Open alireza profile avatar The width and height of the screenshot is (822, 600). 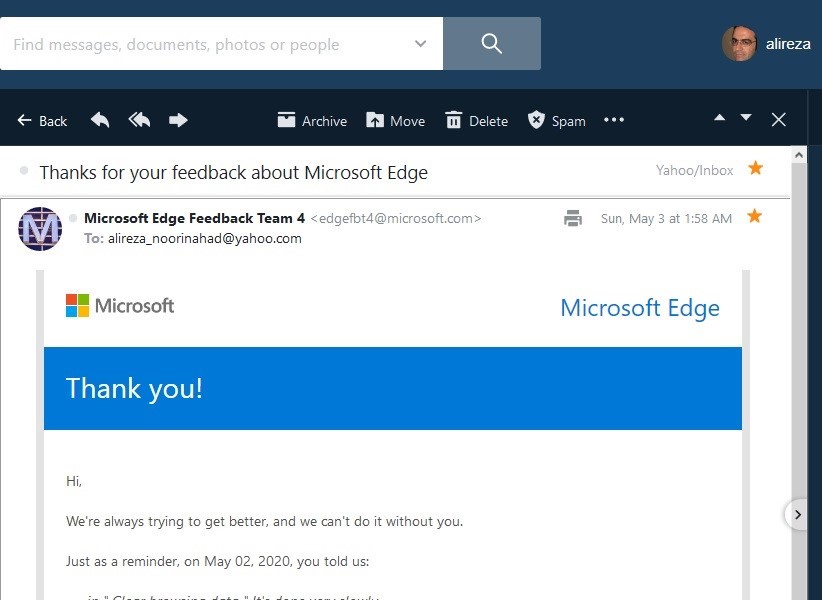[x=739, y=43]
